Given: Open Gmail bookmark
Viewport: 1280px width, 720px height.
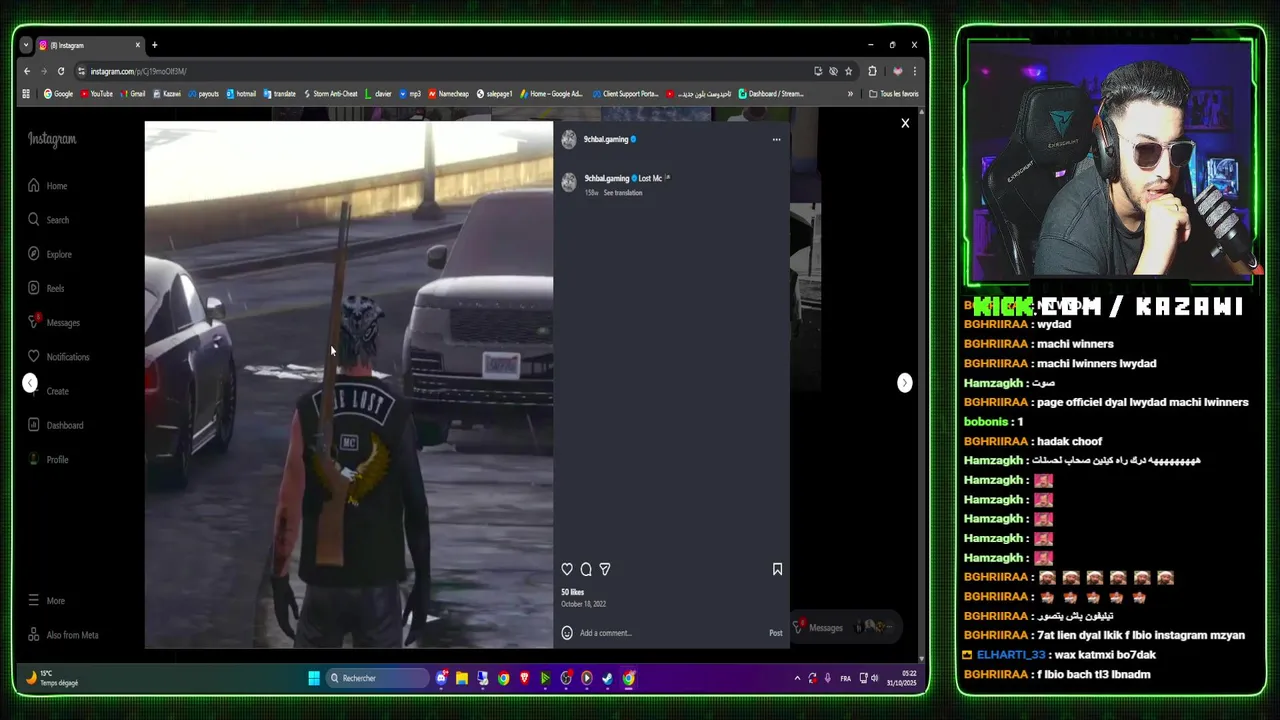Looking at the screenshot, I should click(x=133, y=94).
